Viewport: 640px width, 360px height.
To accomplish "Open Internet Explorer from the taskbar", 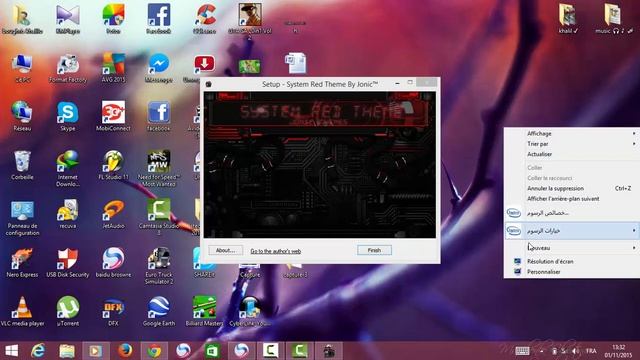I will 38,351.
